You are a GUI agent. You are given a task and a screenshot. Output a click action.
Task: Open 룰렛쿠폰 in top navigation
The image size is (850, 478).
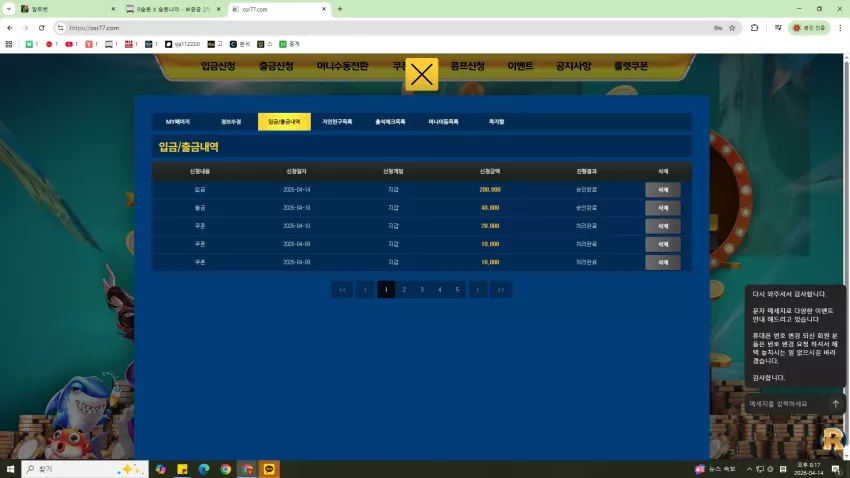click(x=631, y=66)
